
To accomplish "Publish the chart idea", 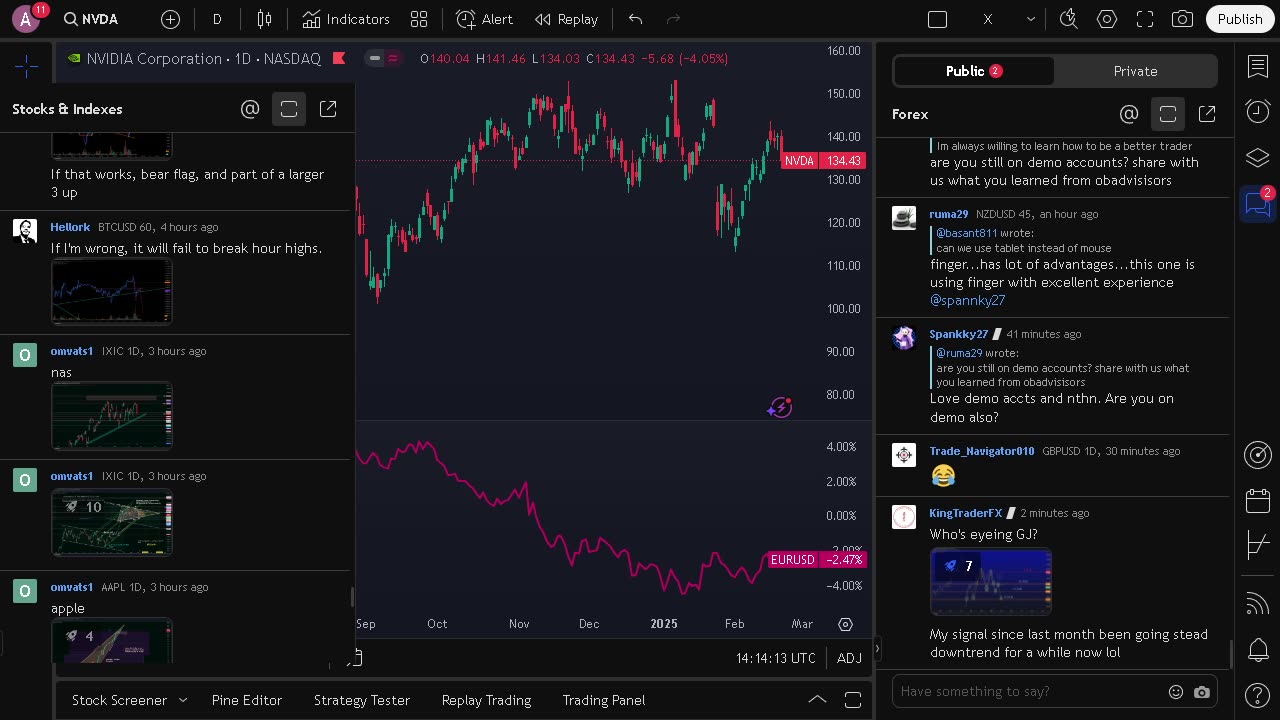I will [x=1240, y=19].
